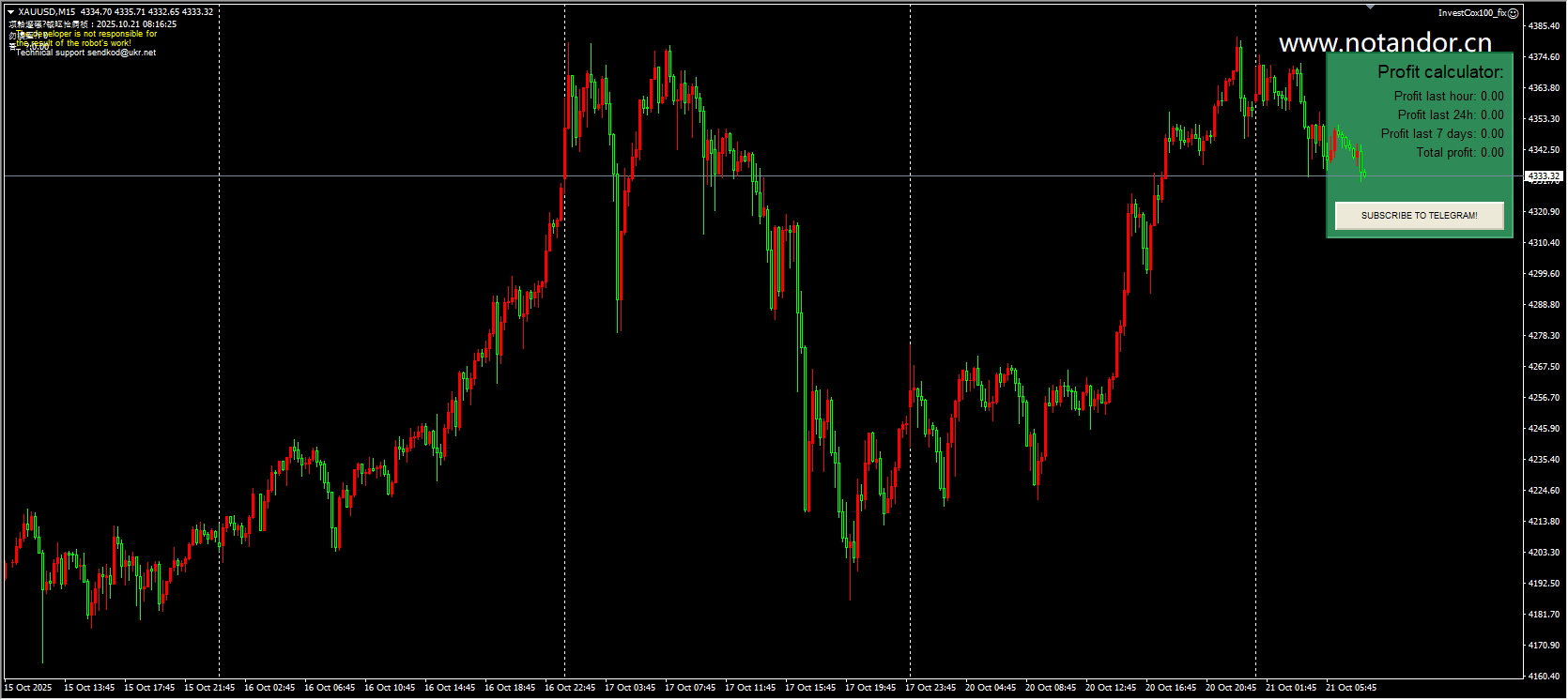Screen dimensions: 1568x700
Task: Click the Profit calculator: heading
Action: click(x=1440, y=72)
